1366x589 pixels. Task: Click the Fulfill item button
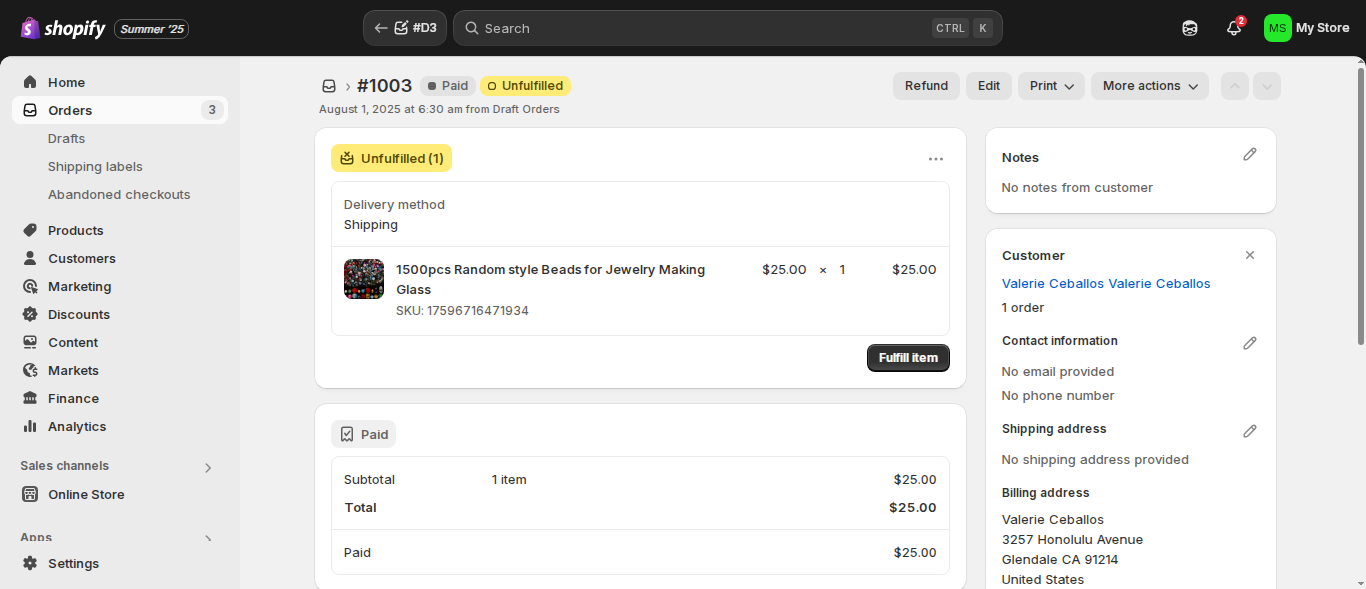tap(908, 358)
